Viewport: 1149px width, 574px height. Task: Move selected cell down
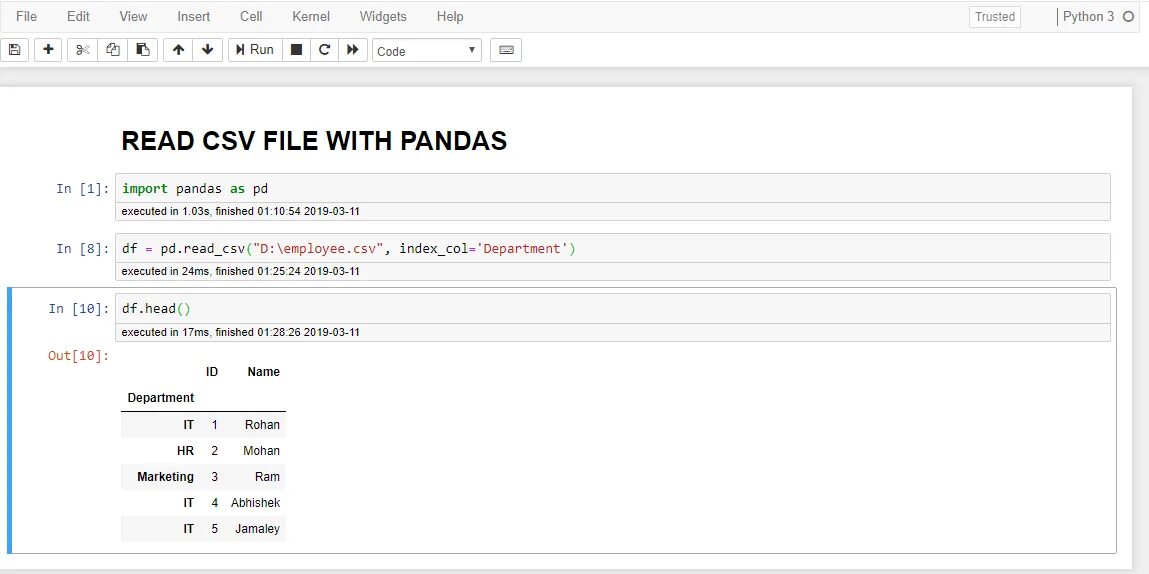click(207, 50)
